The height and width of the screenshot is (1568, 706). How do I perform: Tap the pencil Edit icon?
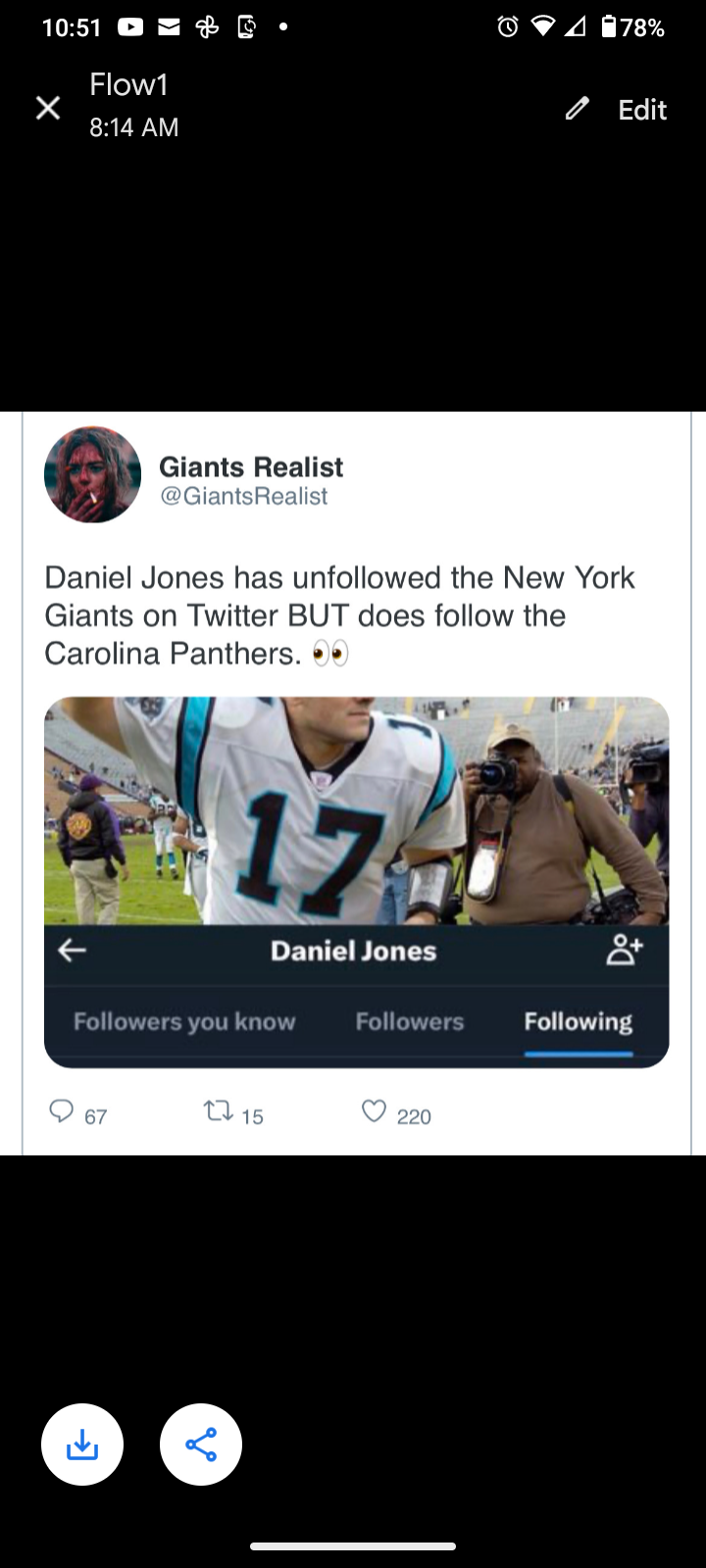pyautogui.click(x=578, y=109)
